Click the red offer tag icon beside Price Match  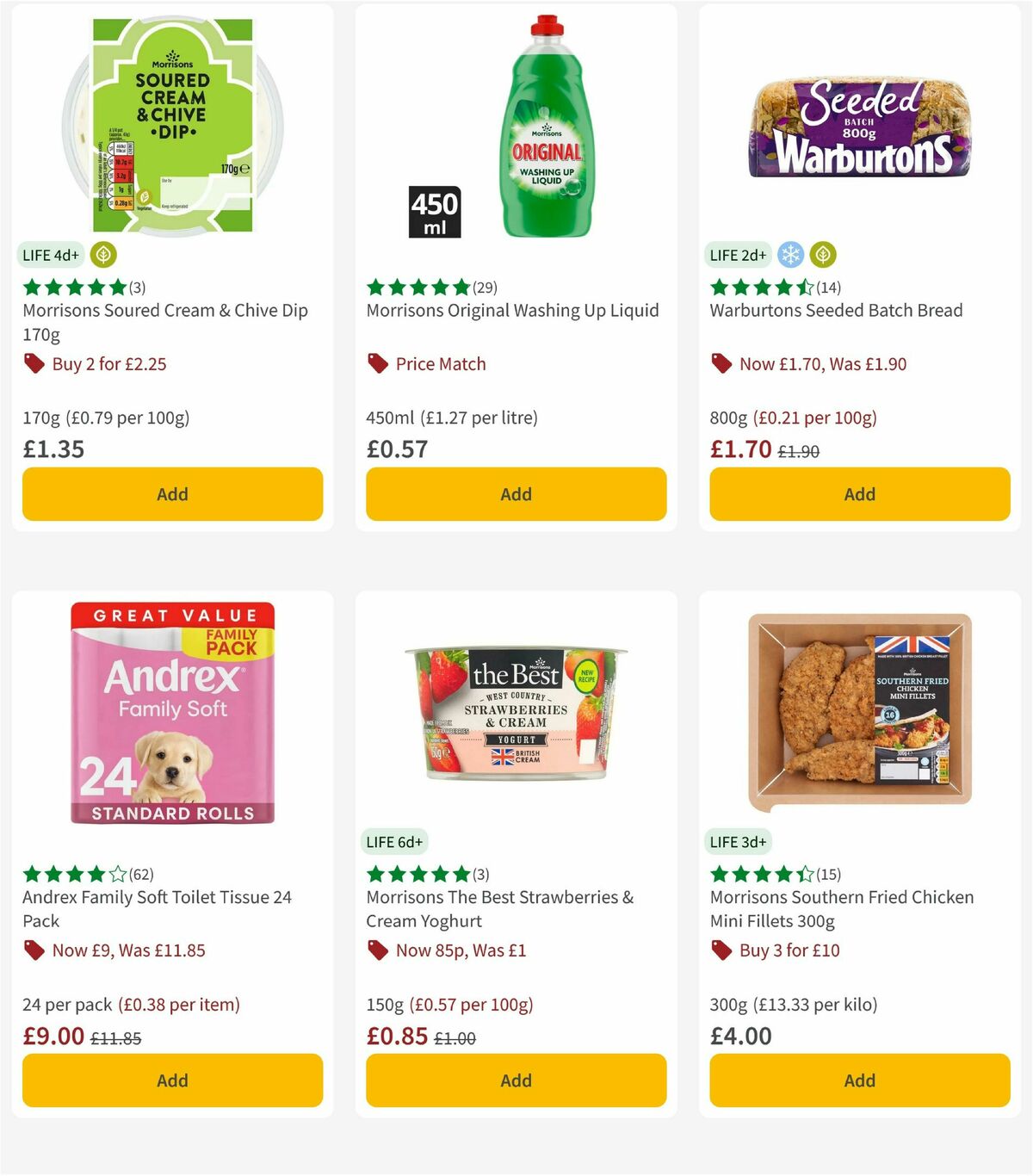(377, 363)
